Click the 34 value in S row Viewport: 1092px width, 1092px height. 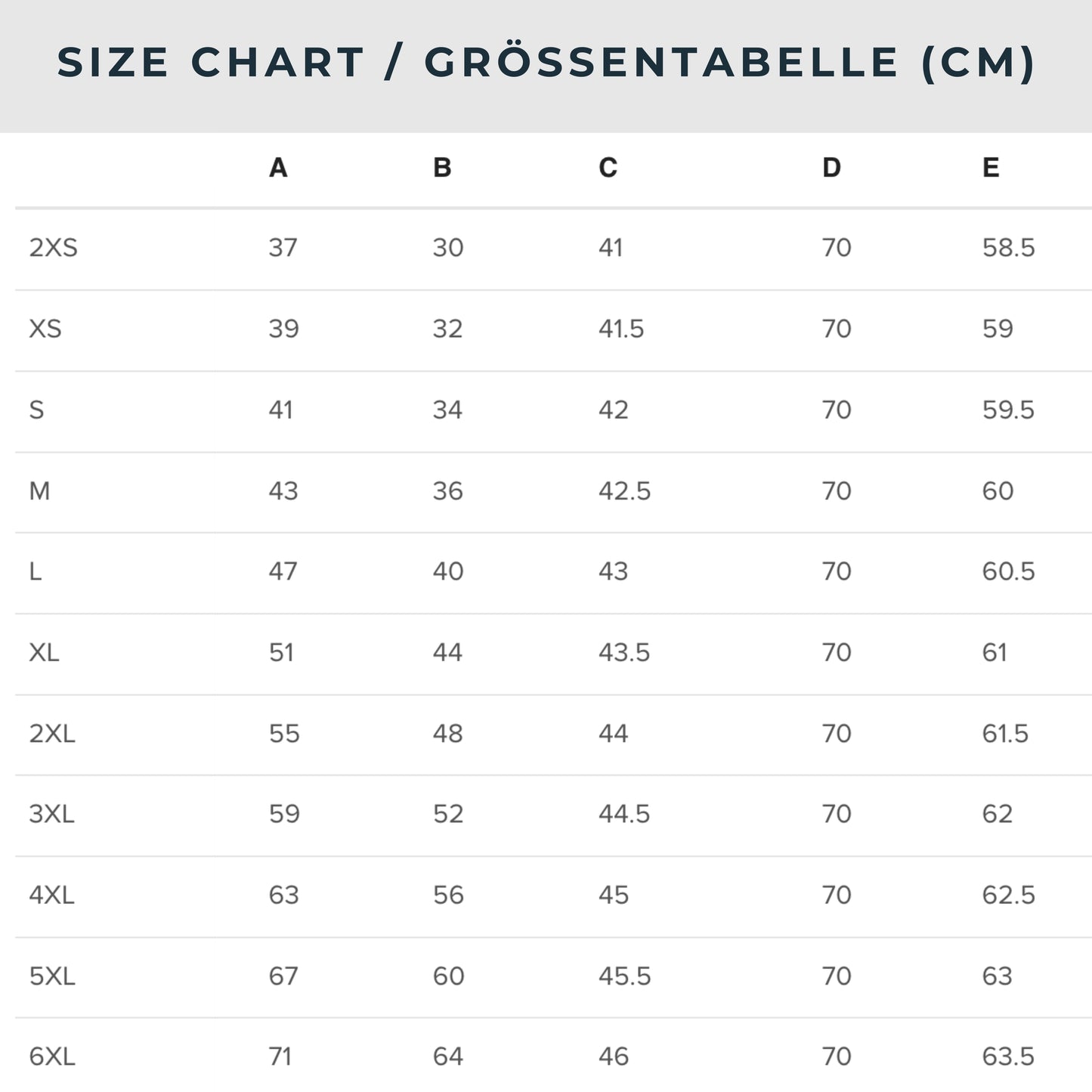pos(447,410)
